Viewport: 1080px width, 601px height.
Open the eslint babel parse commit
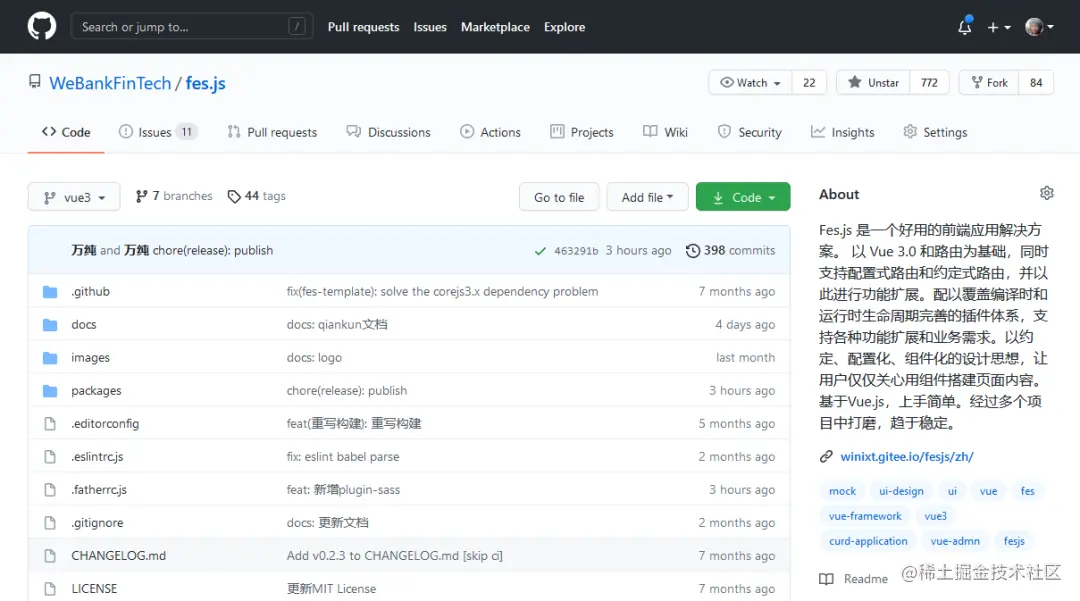[342, 456]
